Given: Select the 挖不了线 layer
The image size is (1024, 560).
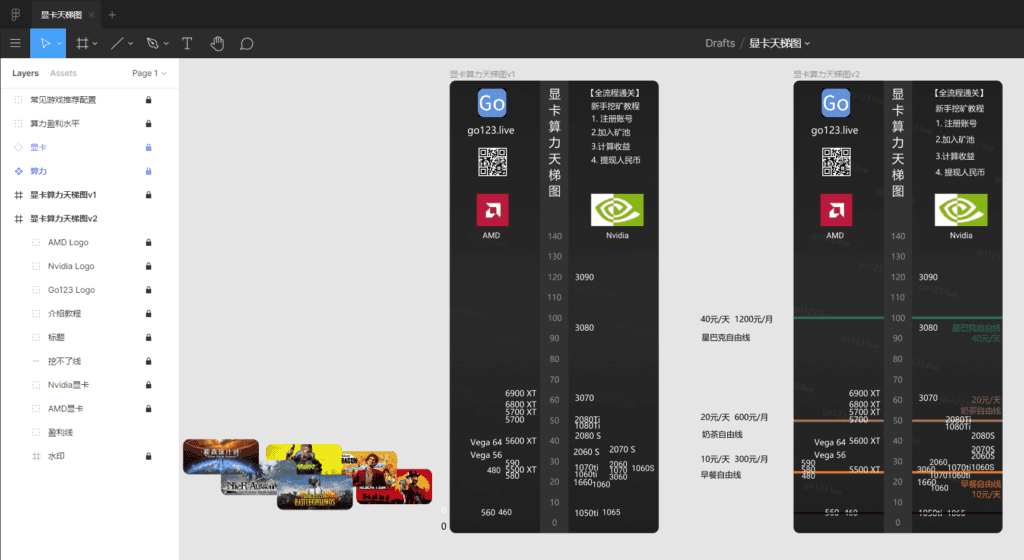Looking at the screenshot, I should pos(89,361).
